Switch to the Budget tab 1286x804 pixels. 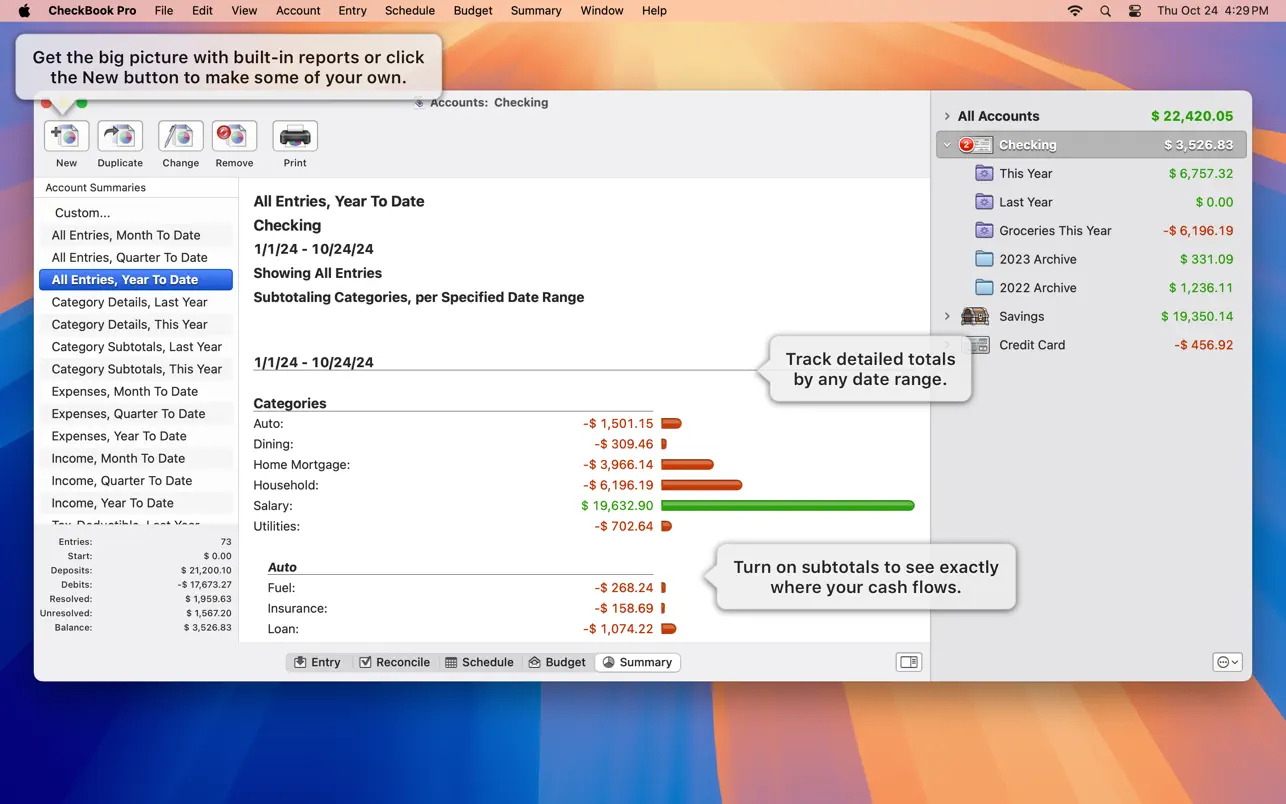(557, 662)
